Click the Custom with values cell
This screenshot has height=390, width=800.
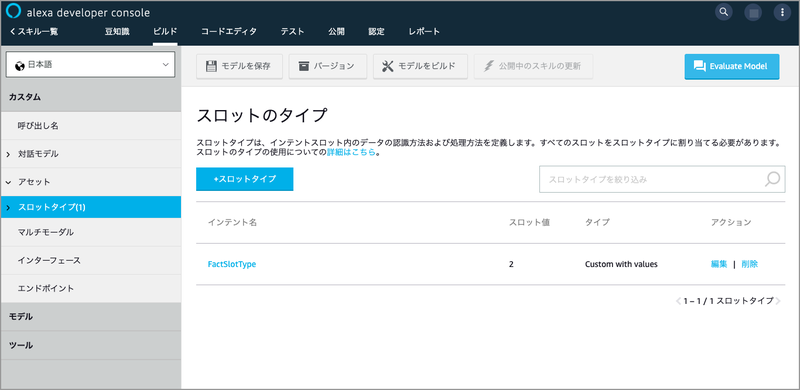pyautogui.click(x=621, y=264)
